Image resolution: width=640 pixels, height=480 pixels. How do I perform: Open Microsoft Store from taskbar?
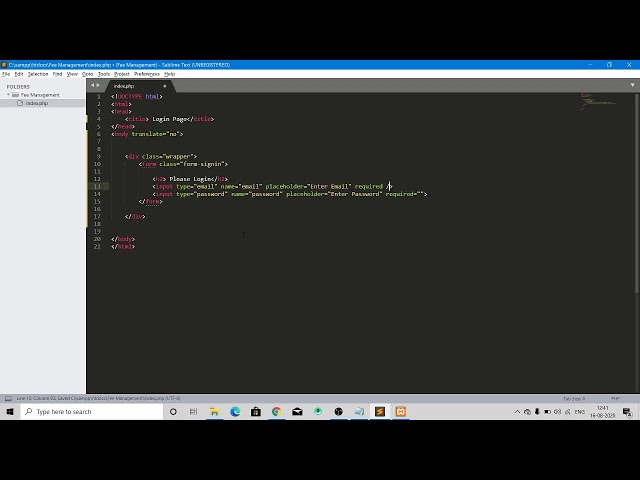256,412
